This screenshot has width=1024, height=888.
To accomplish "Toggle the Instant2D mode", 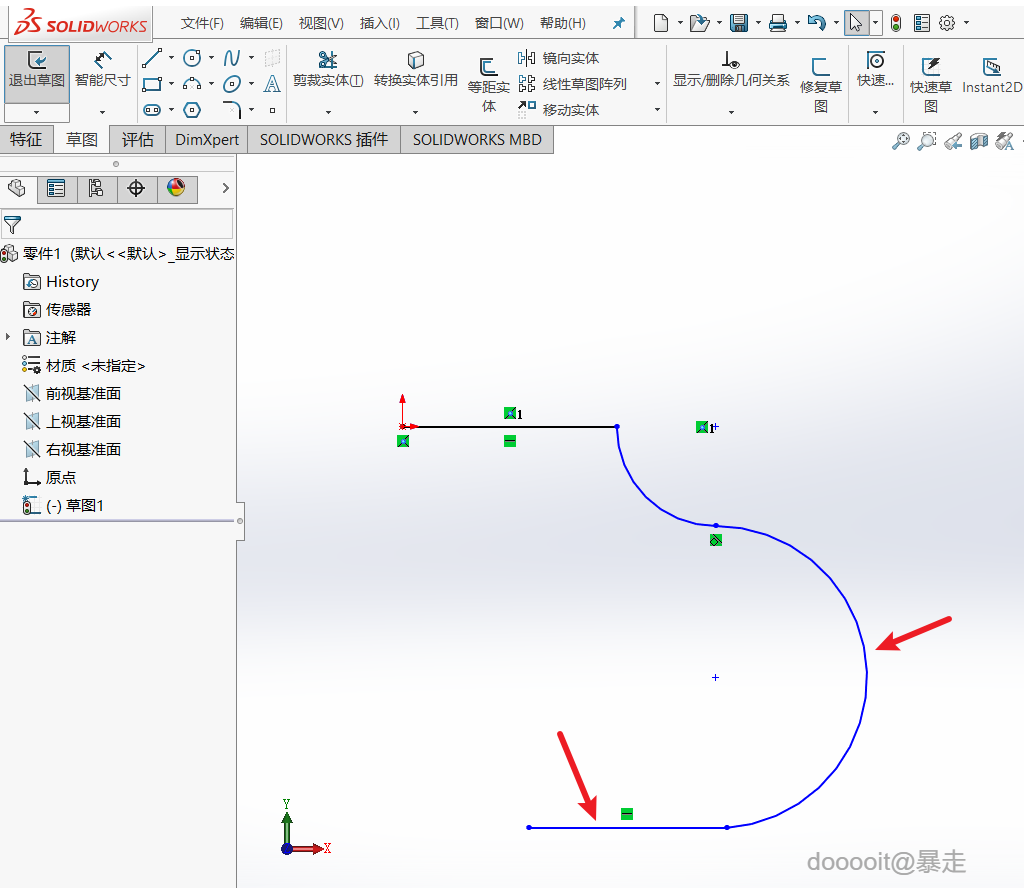I will pos(991,75).
